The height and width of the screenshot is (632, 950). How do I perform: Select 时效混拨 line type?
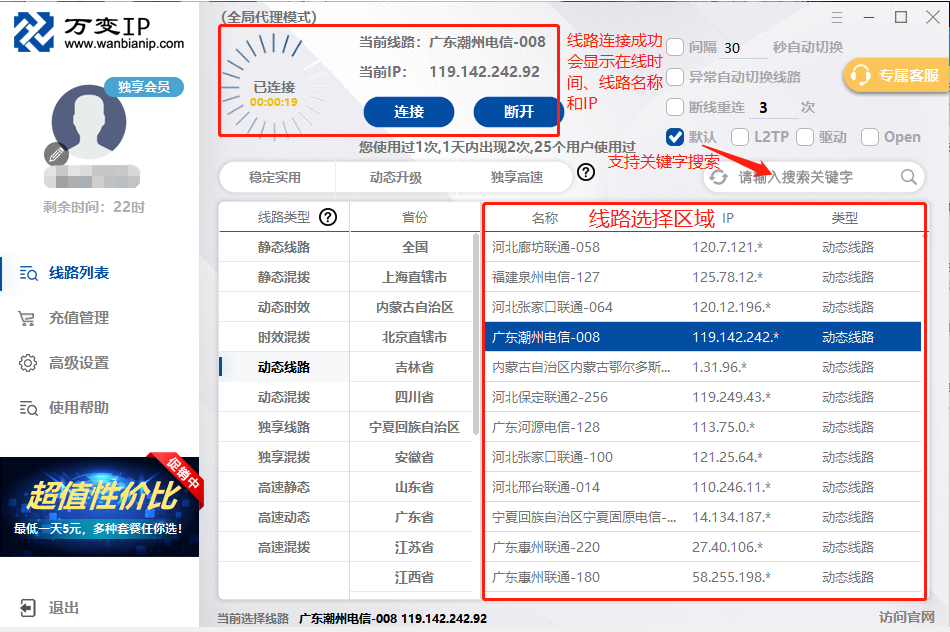(x=284, y=337)
